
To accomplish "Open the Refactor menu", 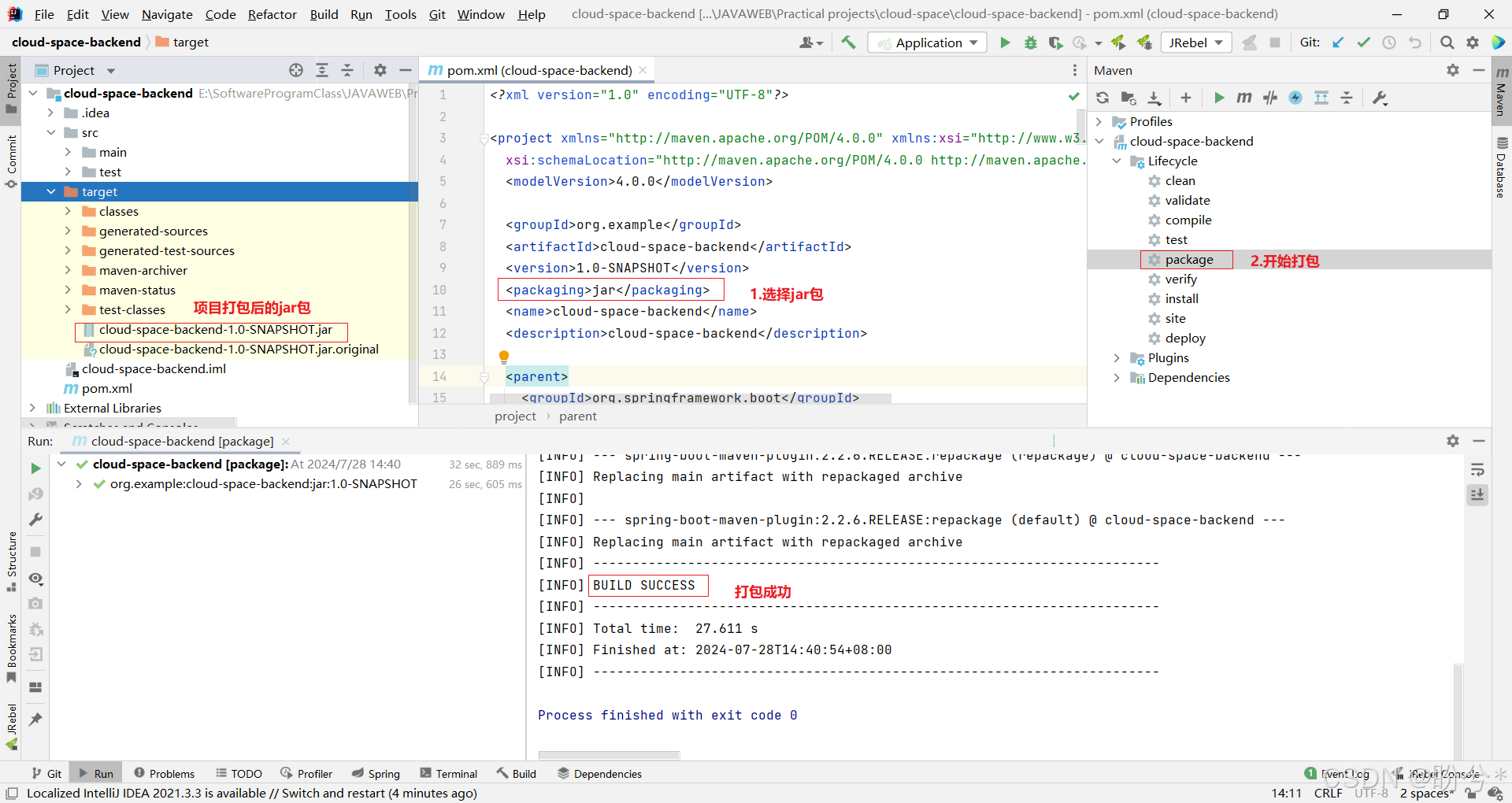I will tap(272, 14).
